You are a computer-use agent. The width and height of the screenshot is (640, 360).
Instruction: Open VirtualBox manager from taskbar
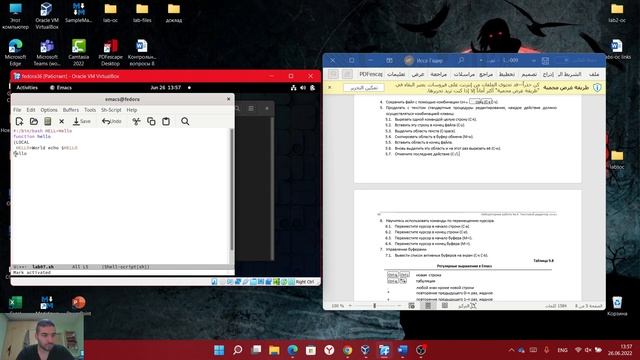[366, 350]
